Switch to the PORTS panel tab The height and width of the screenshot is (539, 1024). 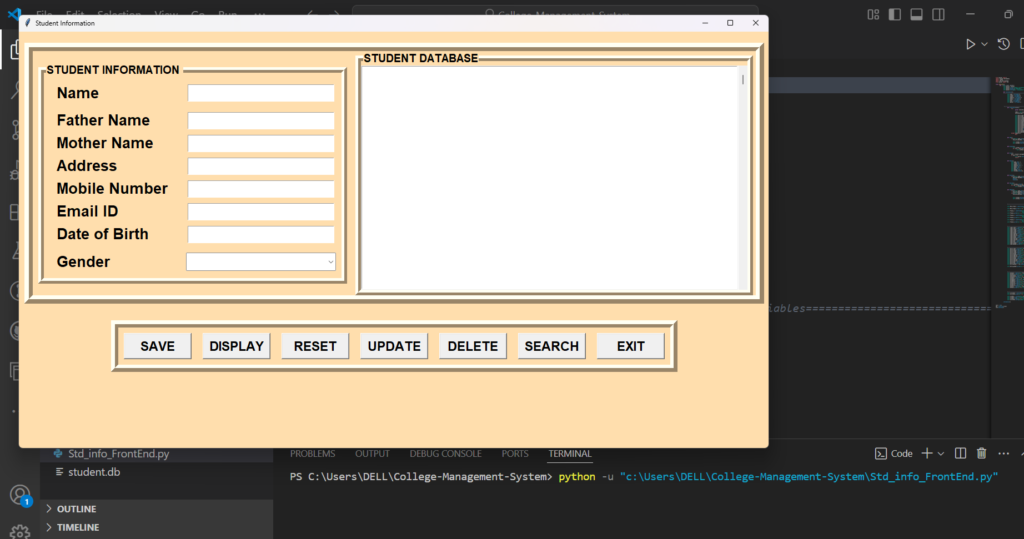(515, 453)
